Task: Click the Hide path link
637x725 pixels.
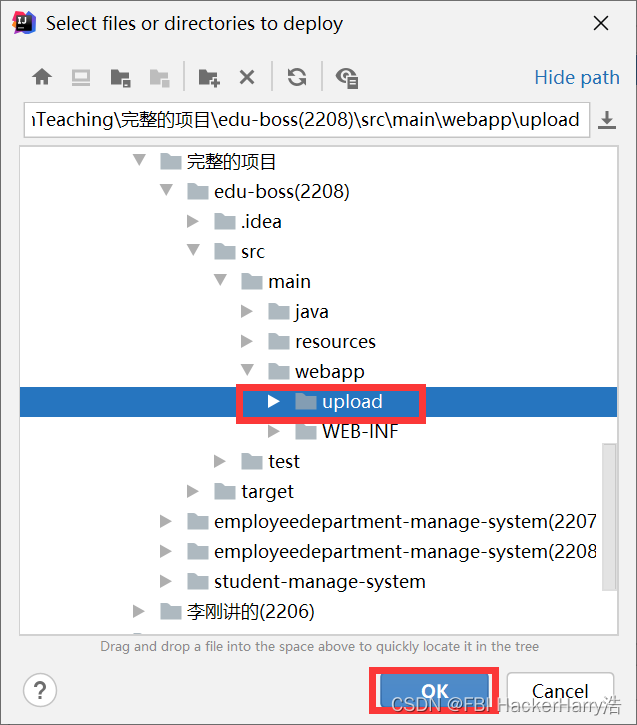Action: point(576,77)
